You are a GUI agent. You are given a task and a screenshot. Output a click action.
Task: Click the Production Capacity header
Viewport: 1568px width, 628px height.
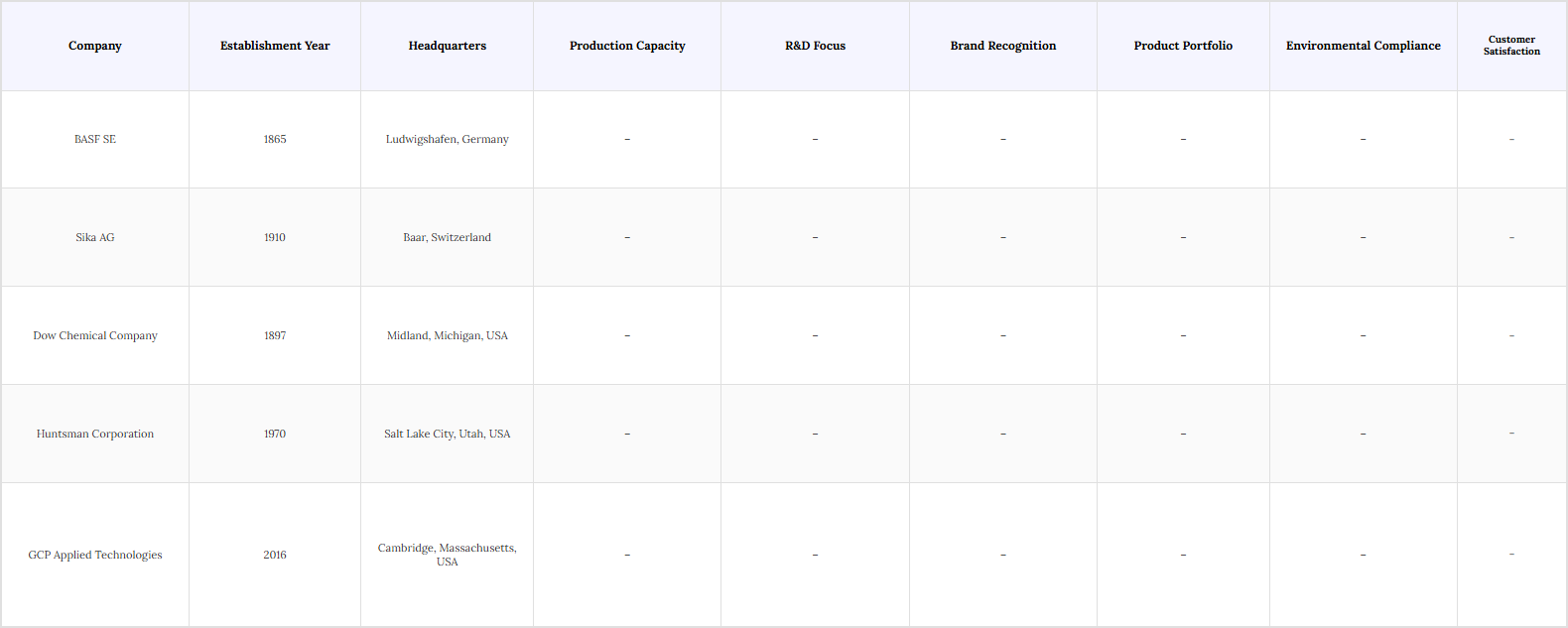[x=627, y=46]
